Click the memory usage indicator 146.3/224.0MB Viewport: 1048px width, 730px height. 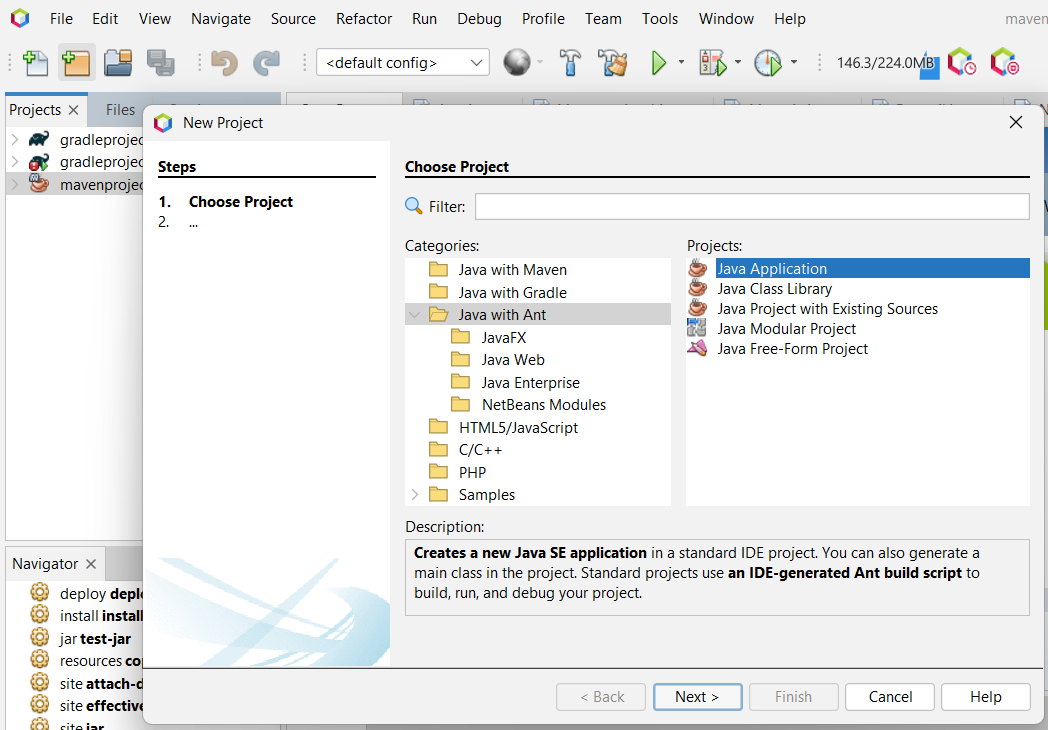point(887,63)
